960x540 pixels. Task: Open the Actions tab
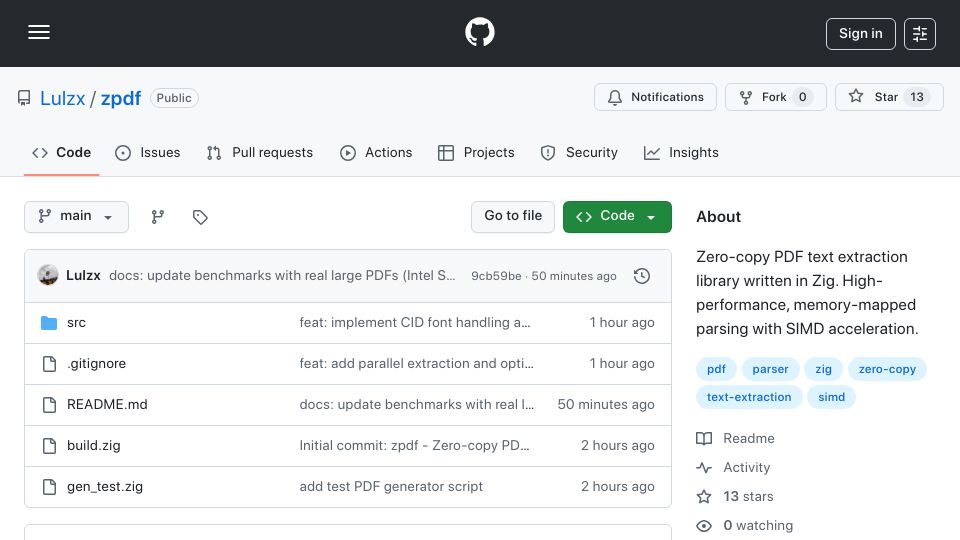376,152
